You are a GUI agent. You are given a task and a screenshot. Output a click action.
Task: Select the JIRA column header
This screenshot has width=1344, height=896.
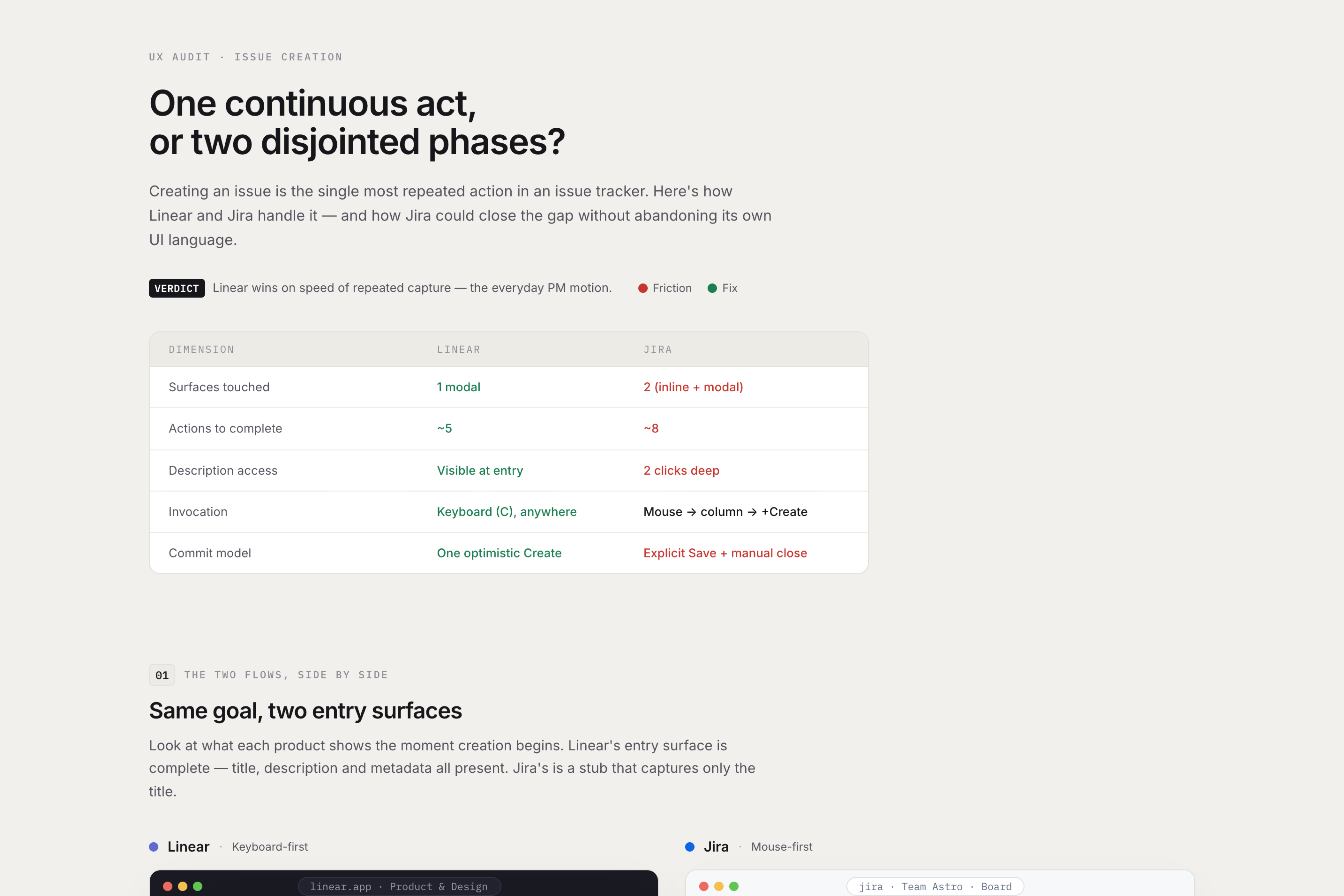tap(658, 349)
